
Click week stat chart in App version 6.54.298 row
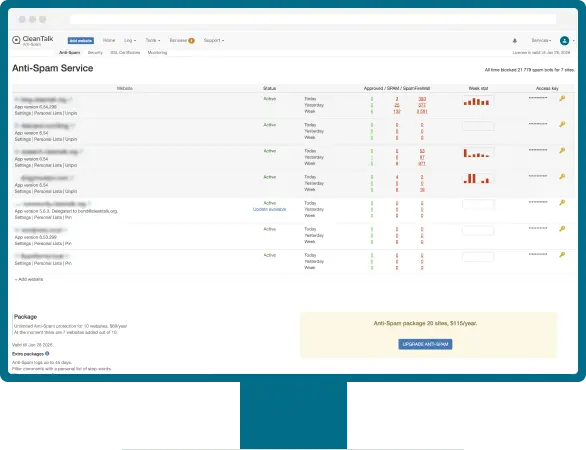[478, 101]
